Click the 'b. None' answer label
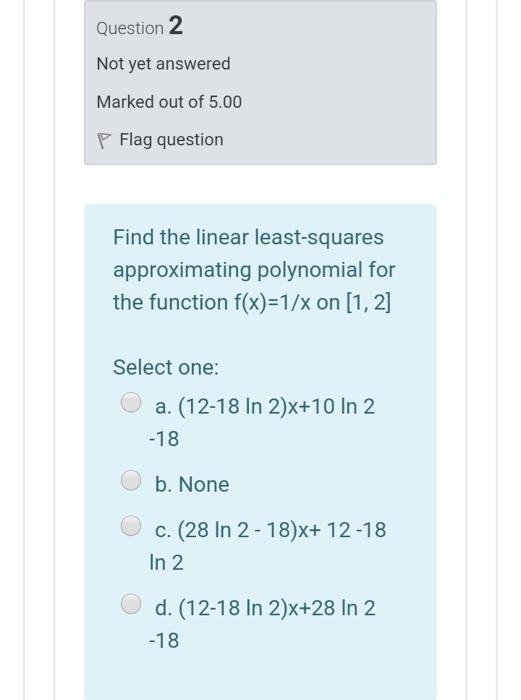Screen dimensions: 521x700 192,484
